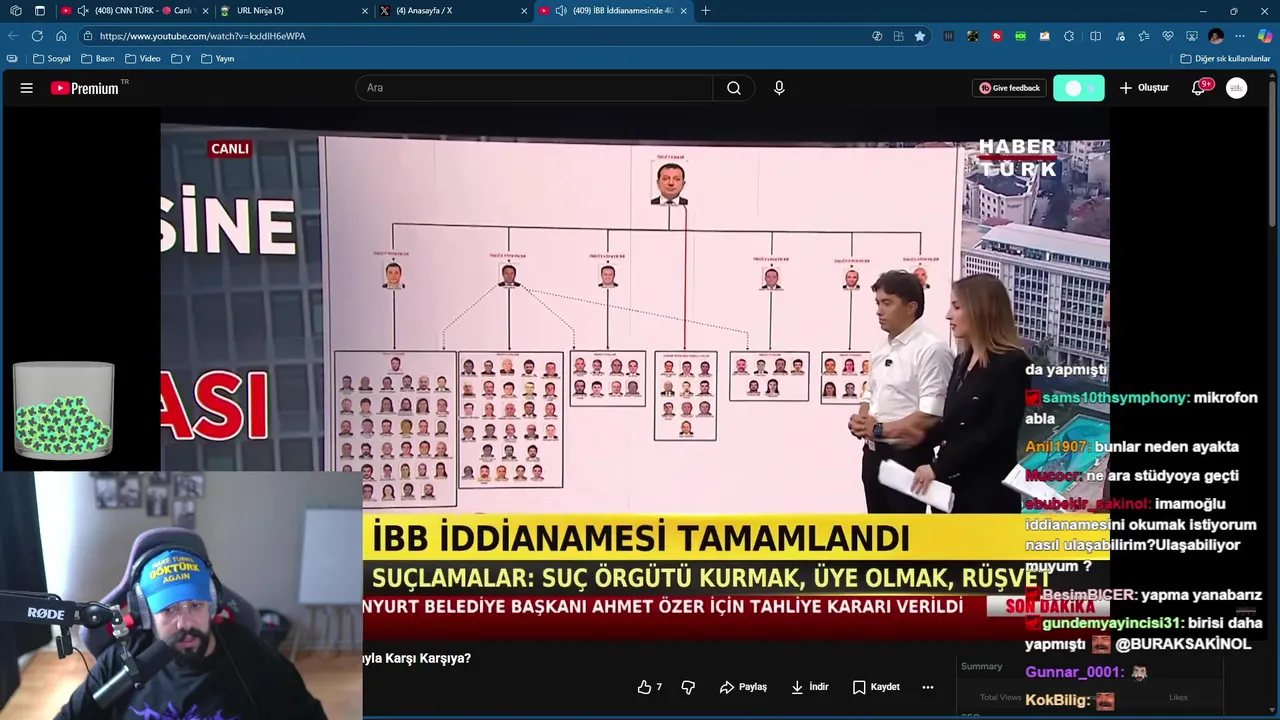View site information lock icon
The width and height of the screenshot is (1280, 720).
[x=88, y=36]
